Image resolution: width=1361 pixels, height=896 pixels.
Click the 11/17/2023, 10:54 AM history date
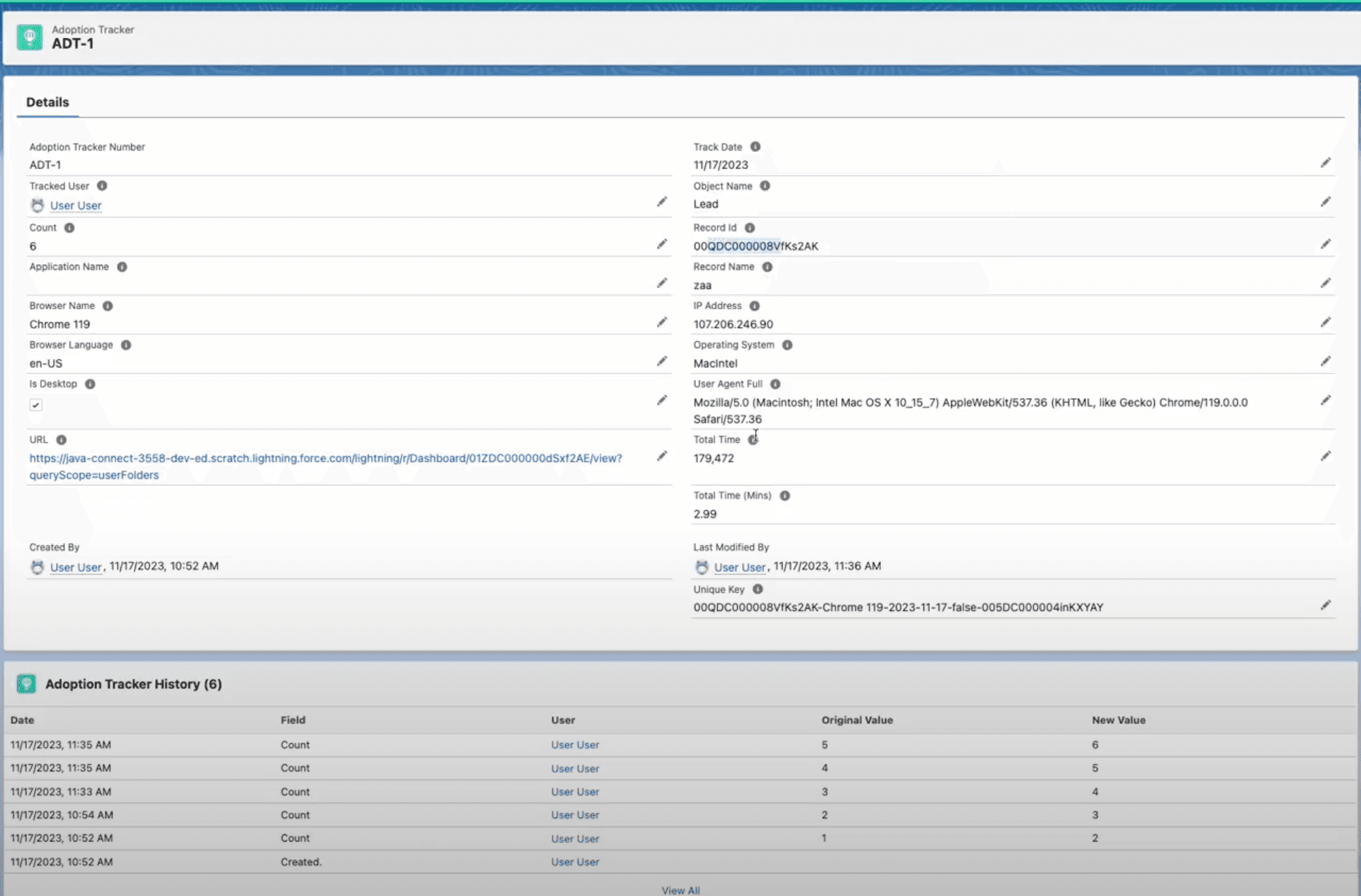click(x=62, y=815)
